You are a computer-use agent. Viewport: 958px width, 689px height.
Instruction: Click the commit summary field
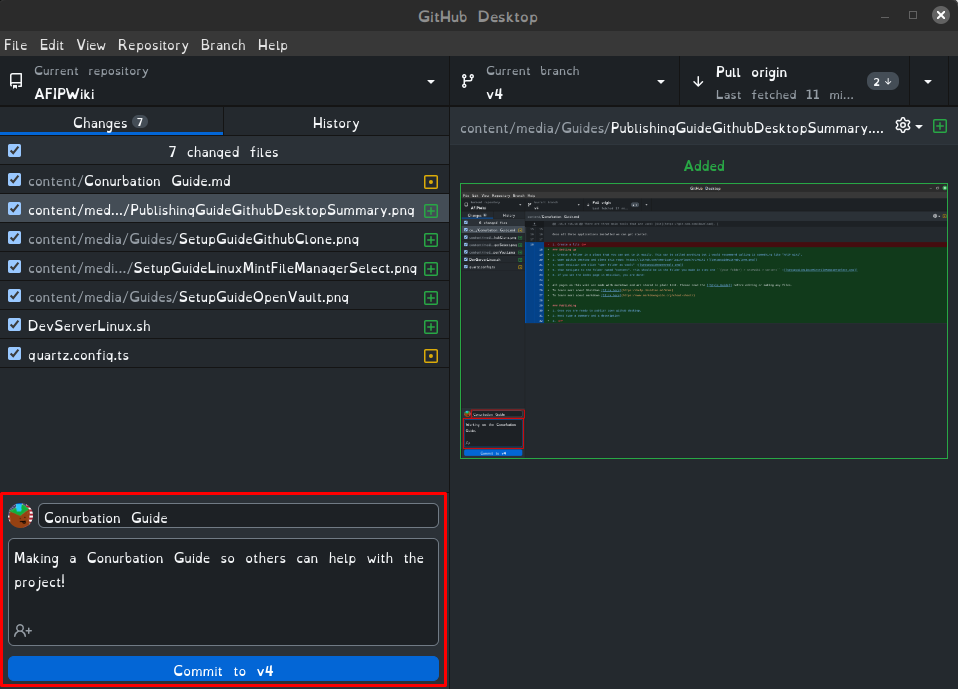point(238,517)
